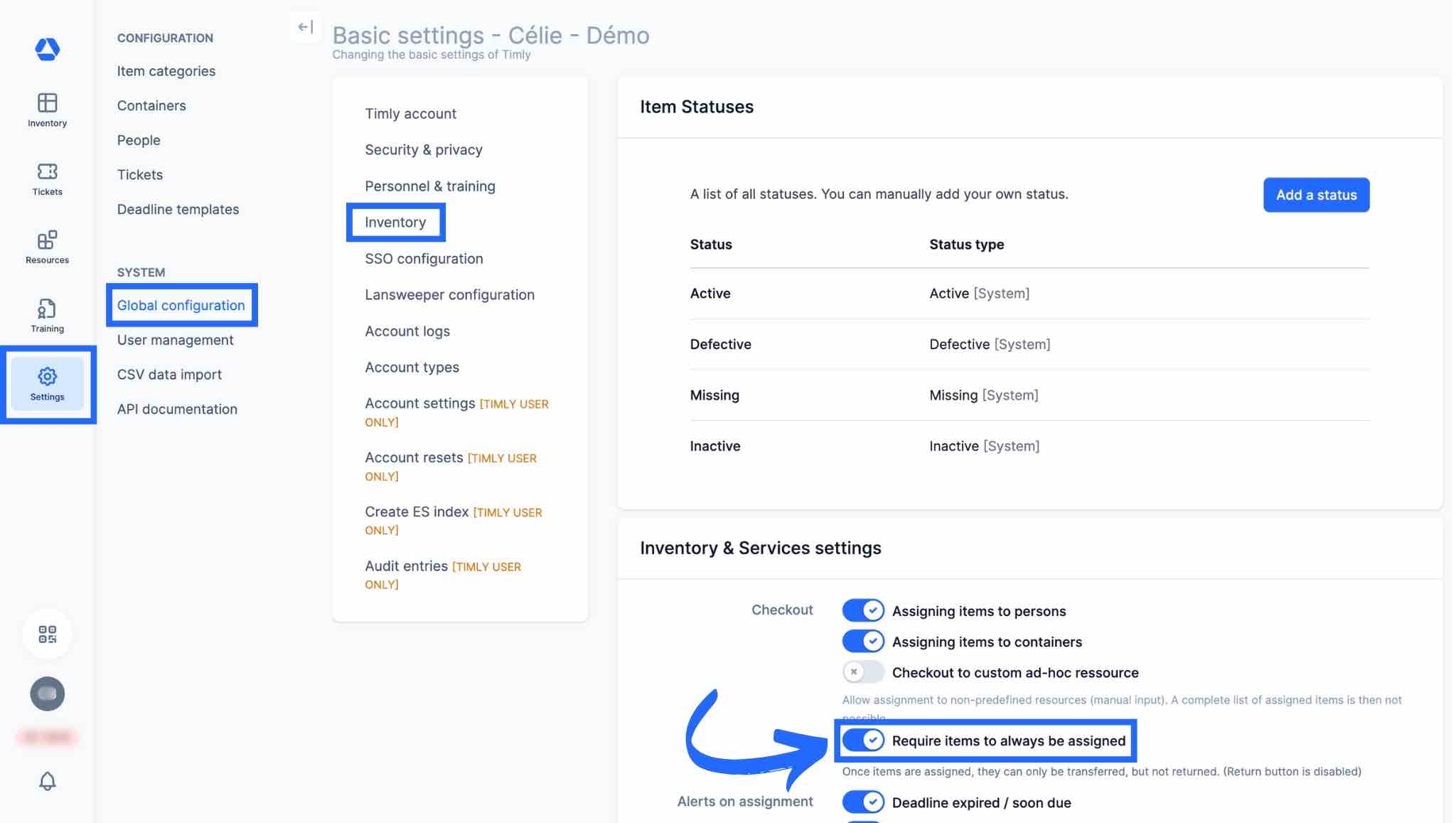Toggle Deadline expired / soon due alert

863,802
